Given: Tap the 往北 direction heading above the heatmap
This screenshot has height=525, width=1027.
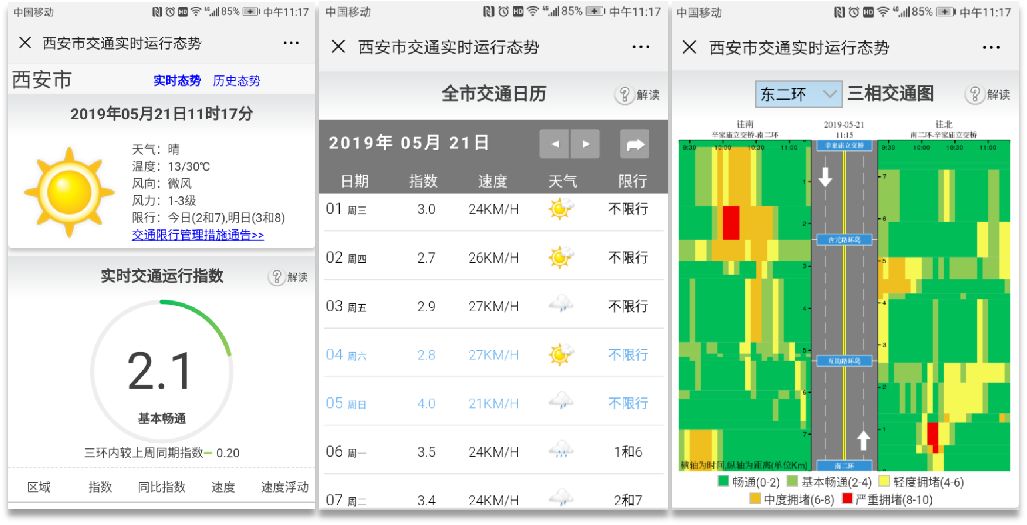Looking at the screenshot, I should [943, 124].
